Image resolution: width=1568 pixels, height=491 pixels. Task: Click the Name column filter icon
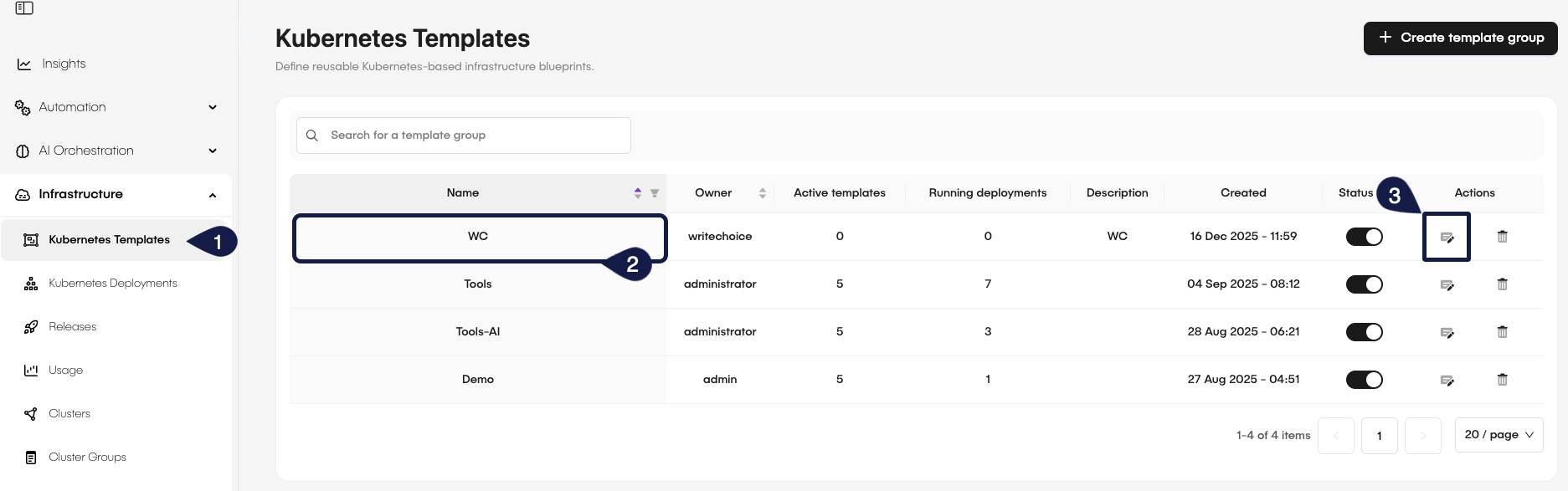click(655, 193)
